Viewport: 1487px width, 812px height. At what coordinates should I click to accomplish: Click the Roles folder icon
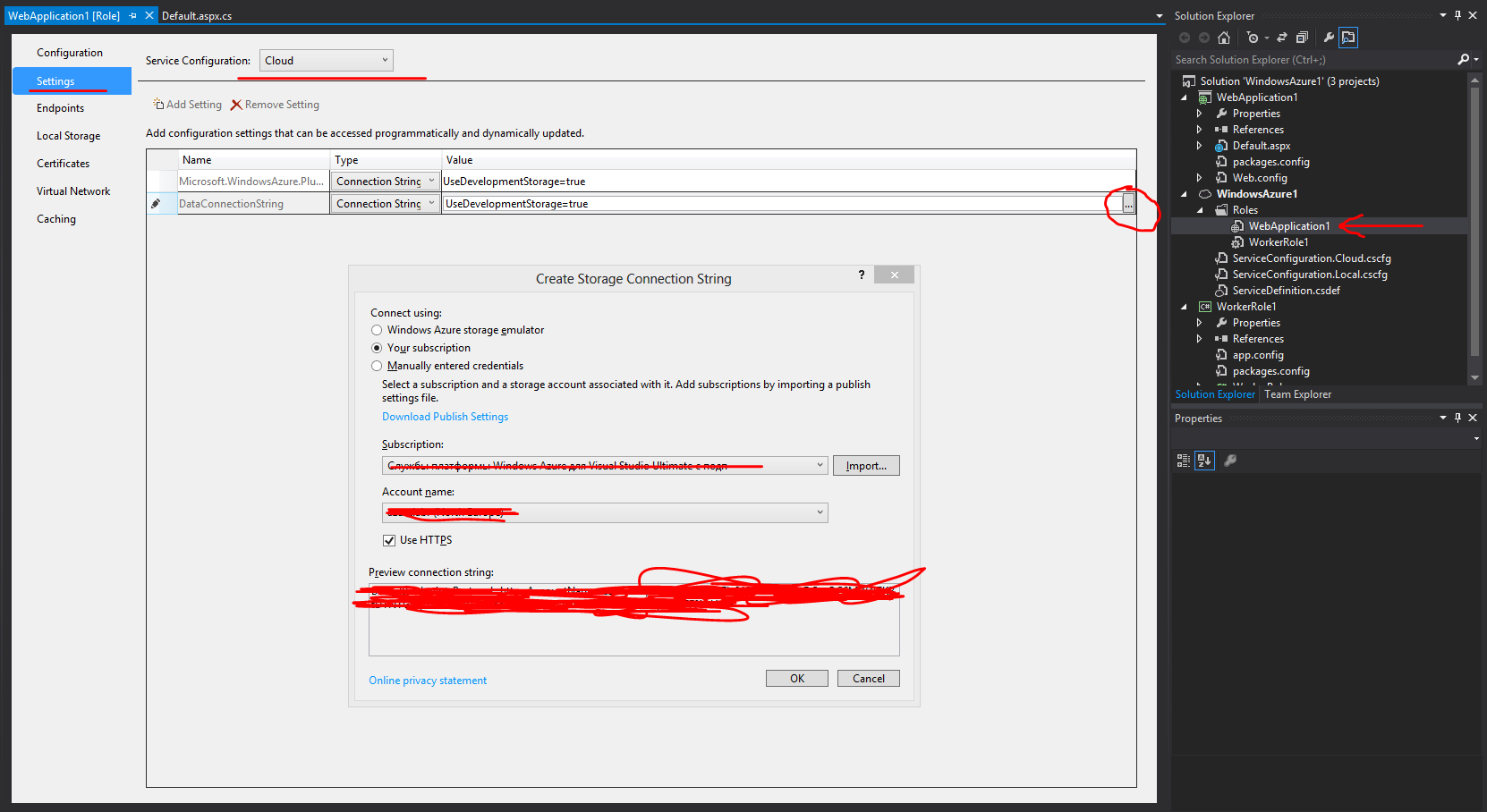(1221, 210)
